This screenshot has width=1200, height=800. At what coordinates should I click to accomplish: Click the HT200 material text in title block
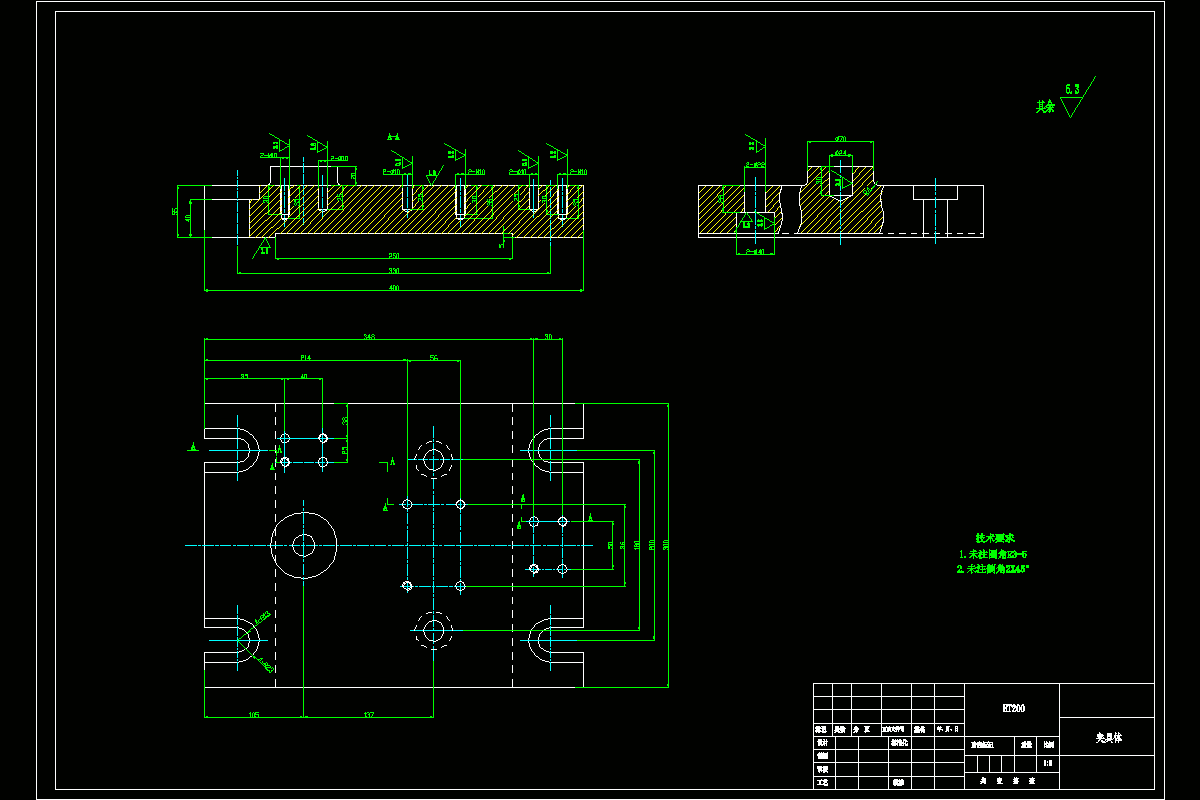[x=1013, y=708]
